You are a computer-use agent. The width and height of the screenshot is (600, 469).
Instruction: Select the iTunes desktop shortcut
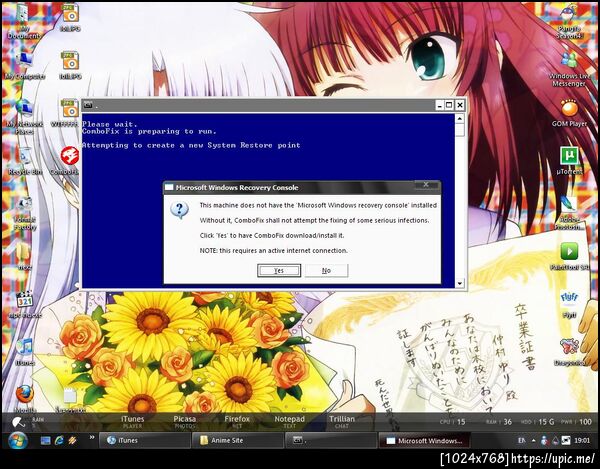25,352
